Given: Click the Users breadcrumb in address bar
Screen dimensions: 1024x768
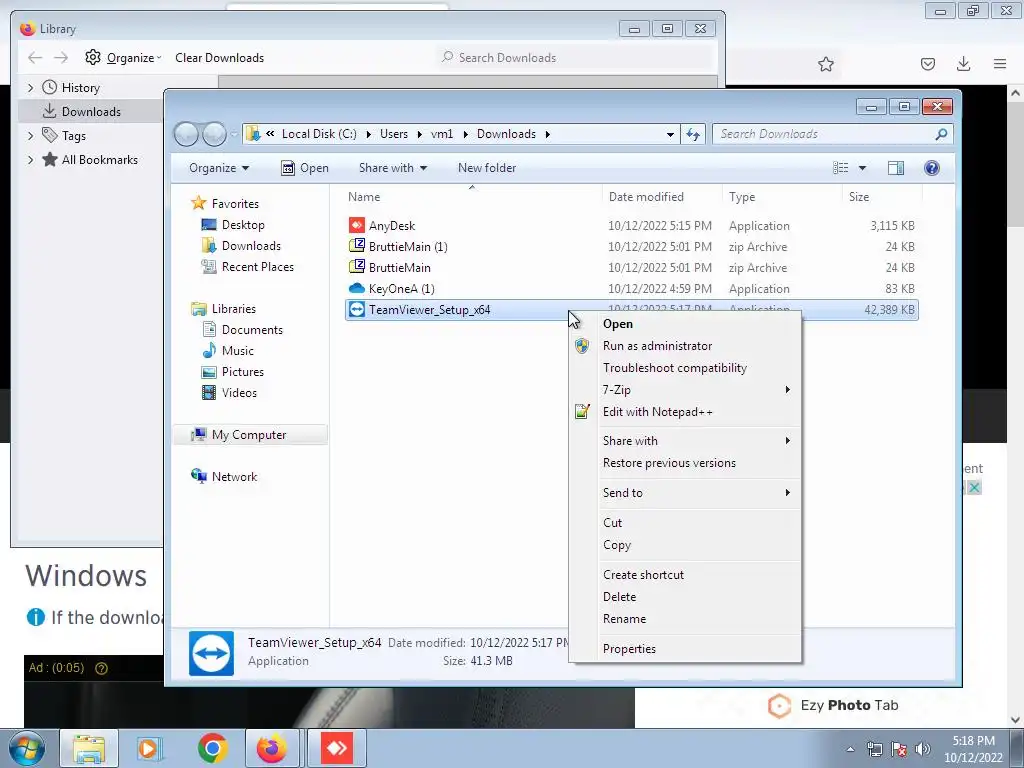Looking at the screenshot, I should coord(394,134).
